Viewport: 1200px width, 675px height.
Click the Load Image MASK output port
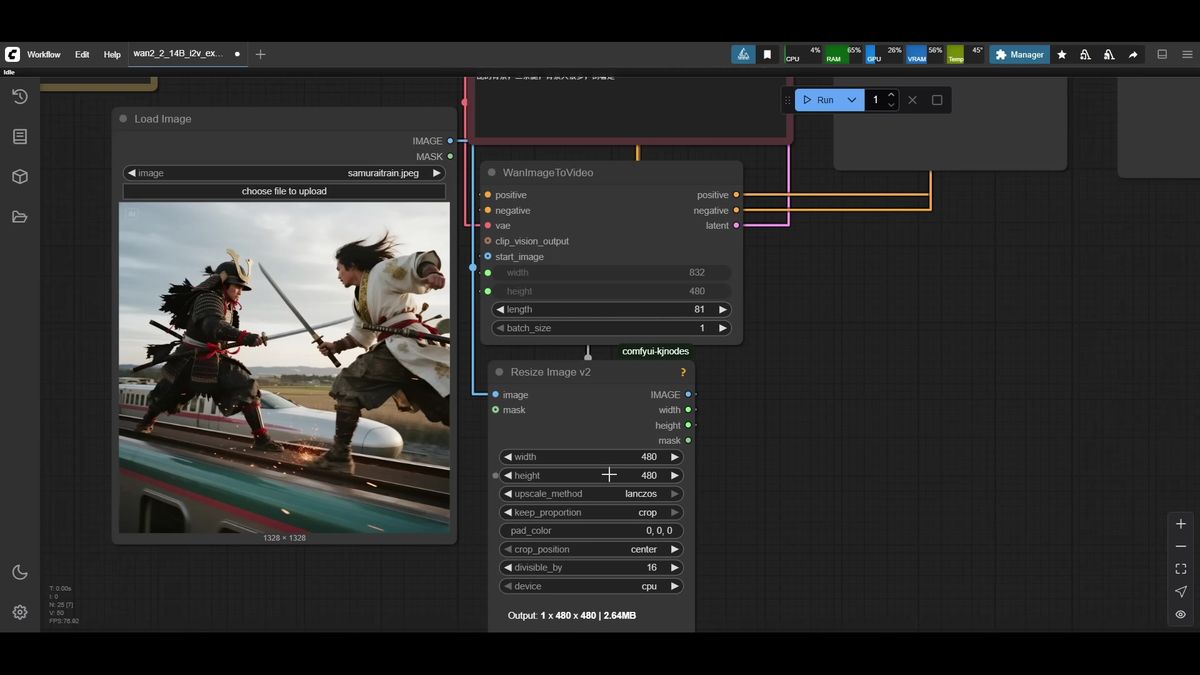451,156
